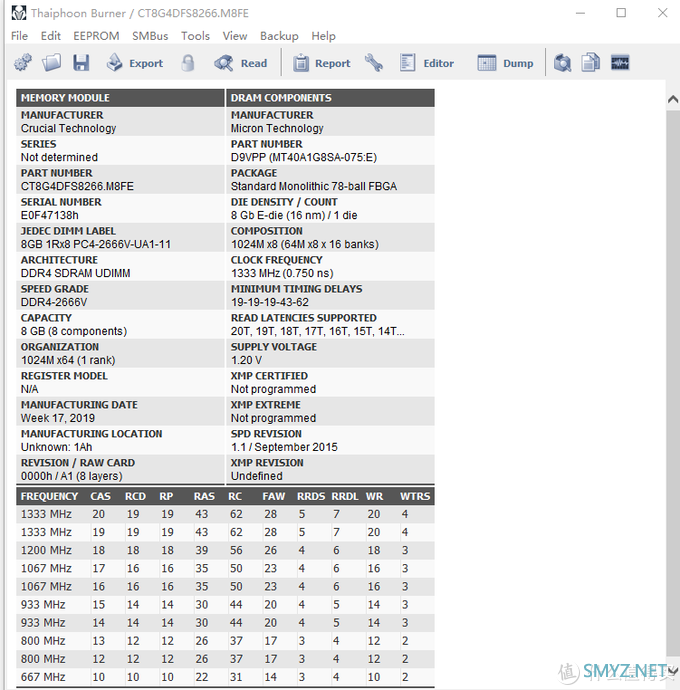Click the 1200 MHz frequency row
The width and height of the screenshot is (680, 690).
tap(225, 551)
